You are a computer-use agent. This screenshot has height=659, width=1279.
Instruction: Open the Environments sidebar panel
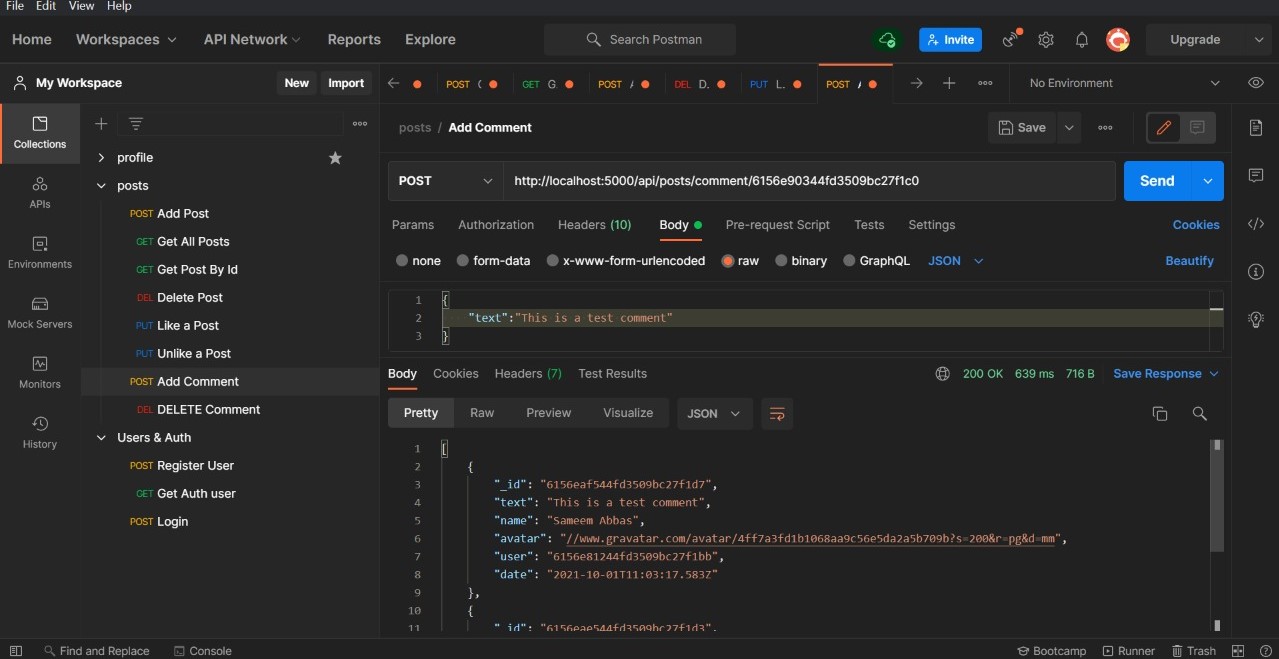(x=40, y=253)
